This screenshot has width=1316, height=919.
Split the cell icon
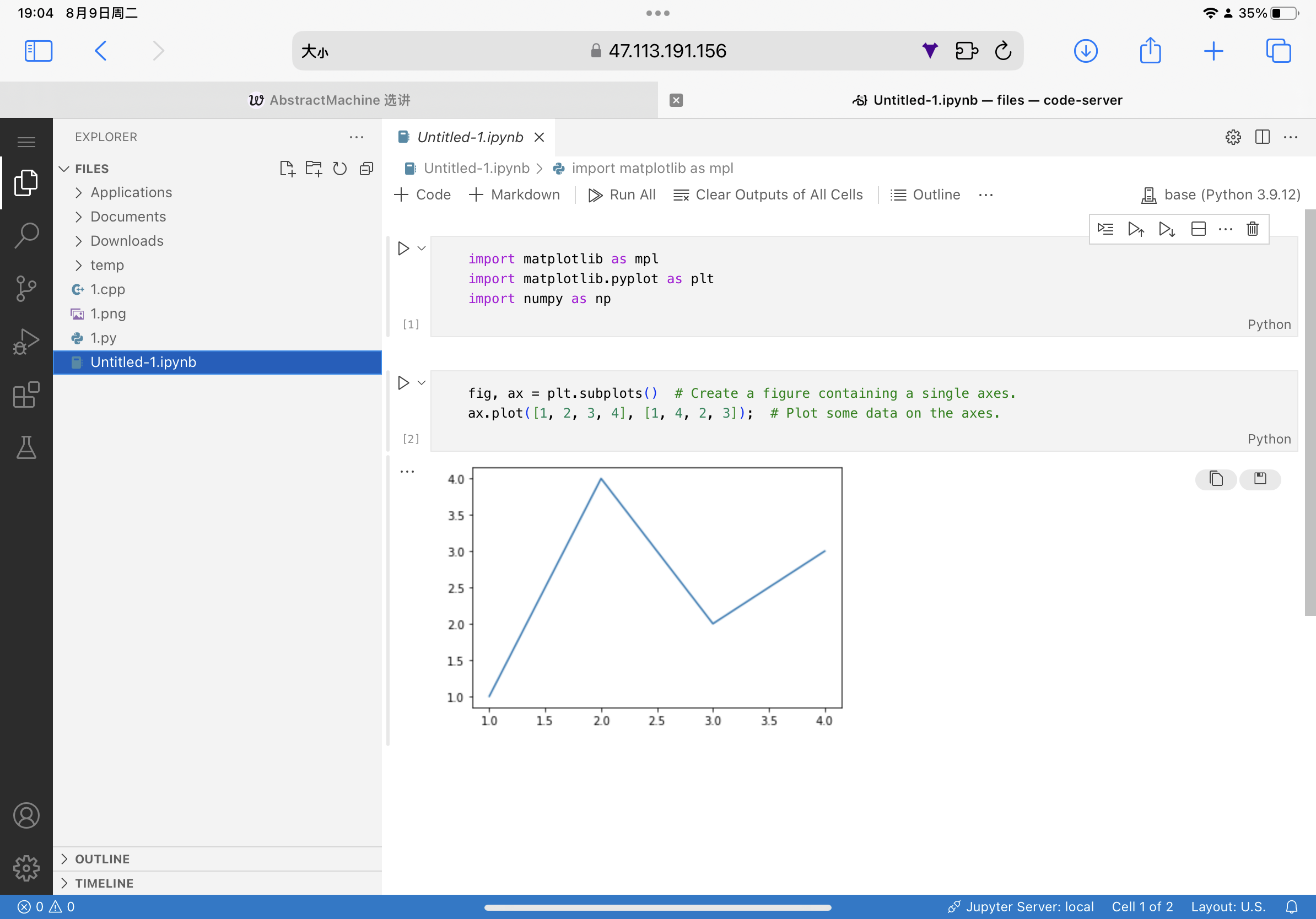(1198, 229)
